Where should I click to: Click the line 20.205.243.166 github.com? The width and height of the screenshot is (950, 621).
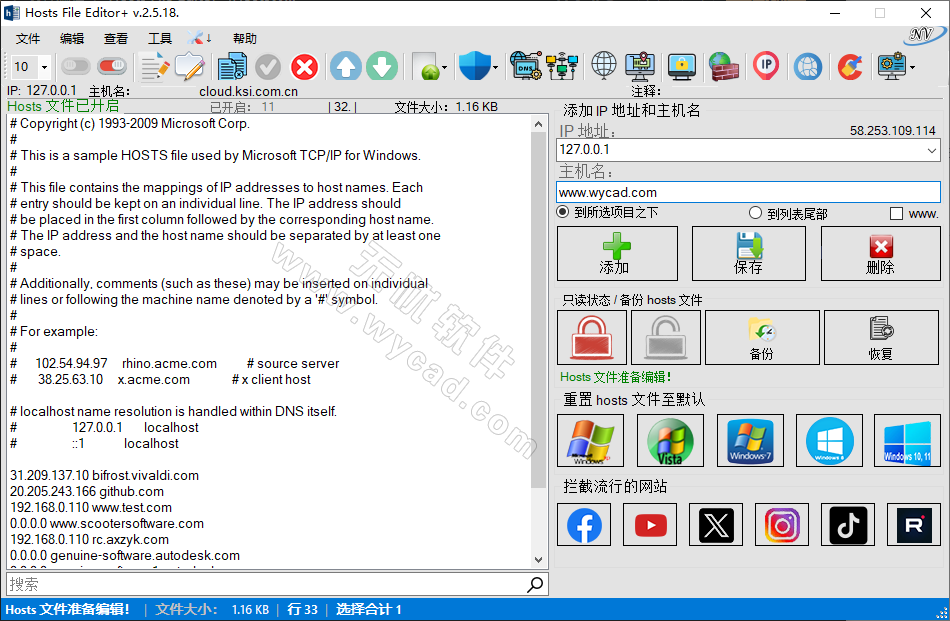point(87,491)
